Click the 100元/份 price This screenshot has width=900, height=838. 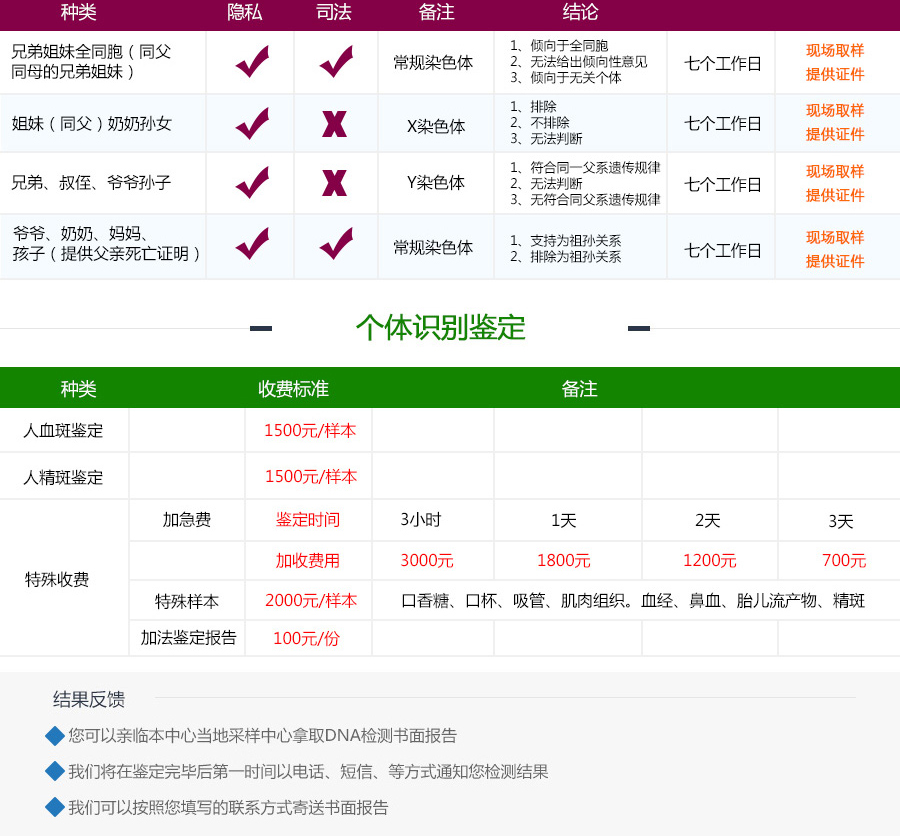[307, 638]
